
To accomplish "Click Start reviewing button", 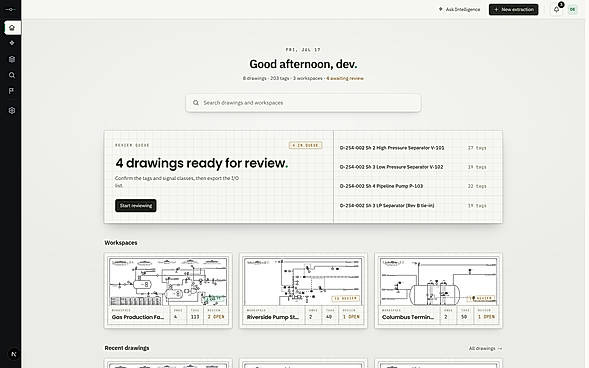I will [136, 205].
